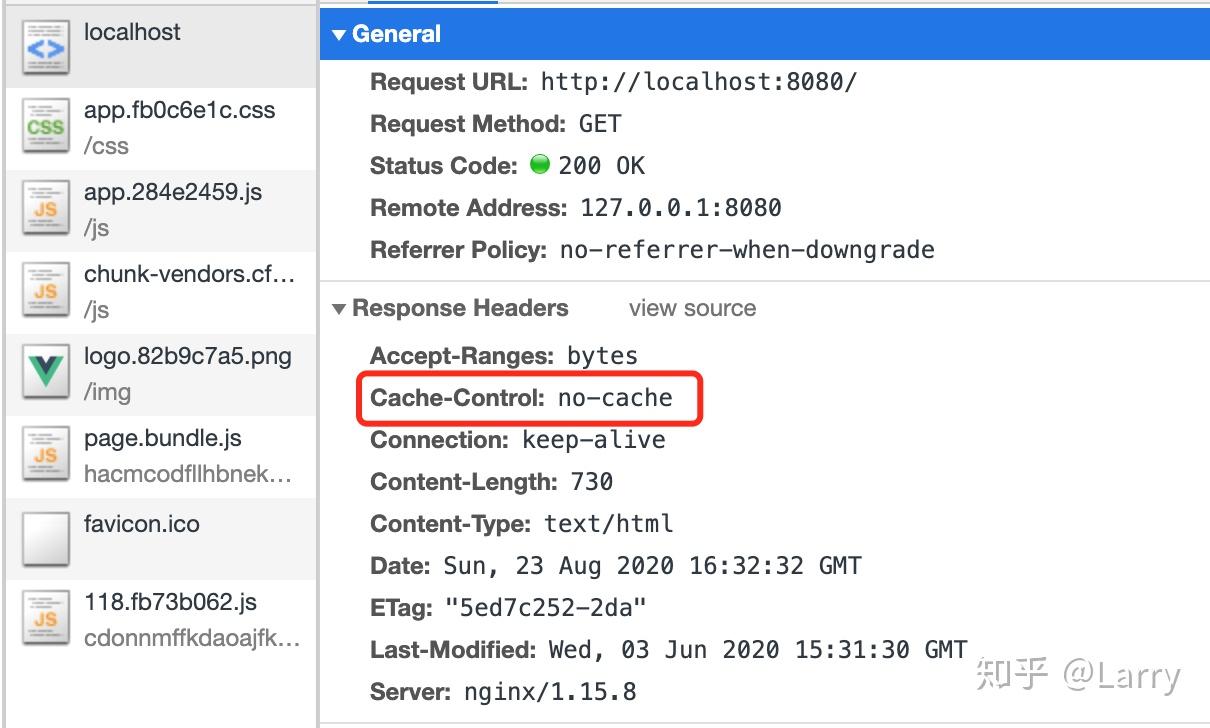
Task: Toggle the disclosure triangle on General header
Action: pos(341,33)
